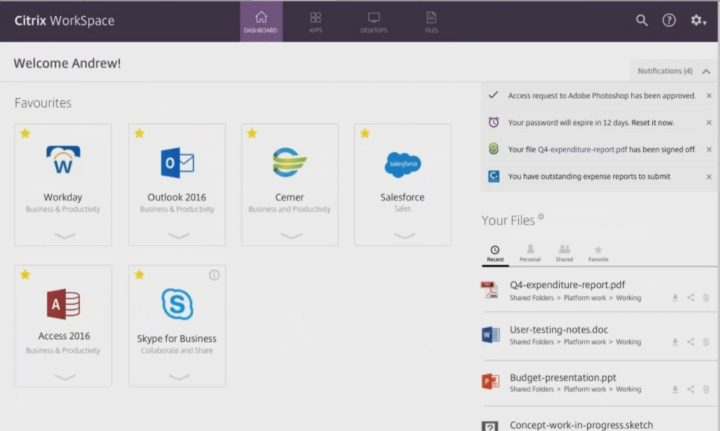Share the User-testing-notes.doc file
Viewport: 720px width, 431px height.
(690, 342)
